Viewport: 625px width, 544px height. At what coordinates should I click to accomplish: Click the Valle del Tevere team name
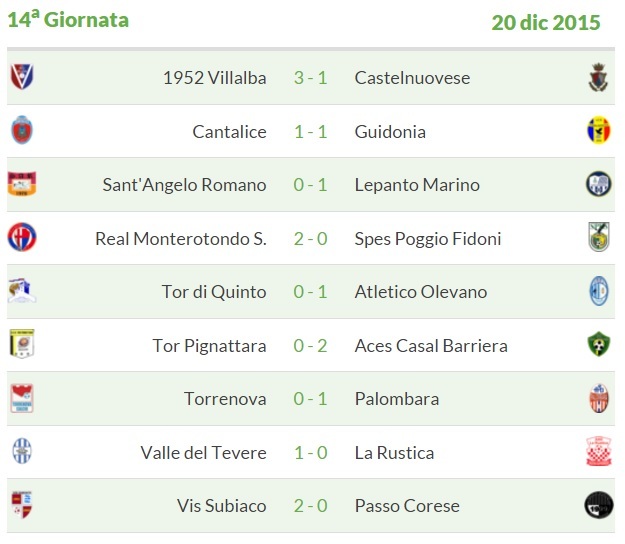[x=203, y=452]
